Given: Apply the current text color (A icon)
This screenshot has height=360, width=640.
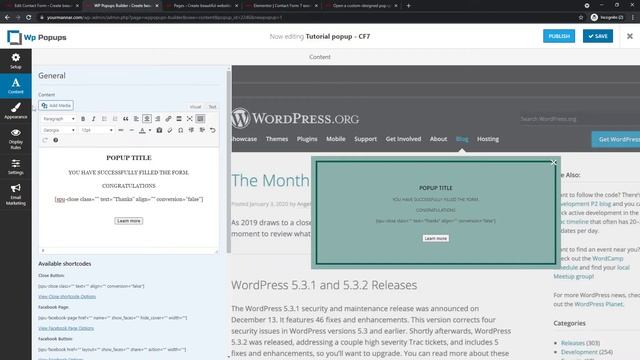Looking at the screenshot, I should pyautogui.click(x=142, y=130).
